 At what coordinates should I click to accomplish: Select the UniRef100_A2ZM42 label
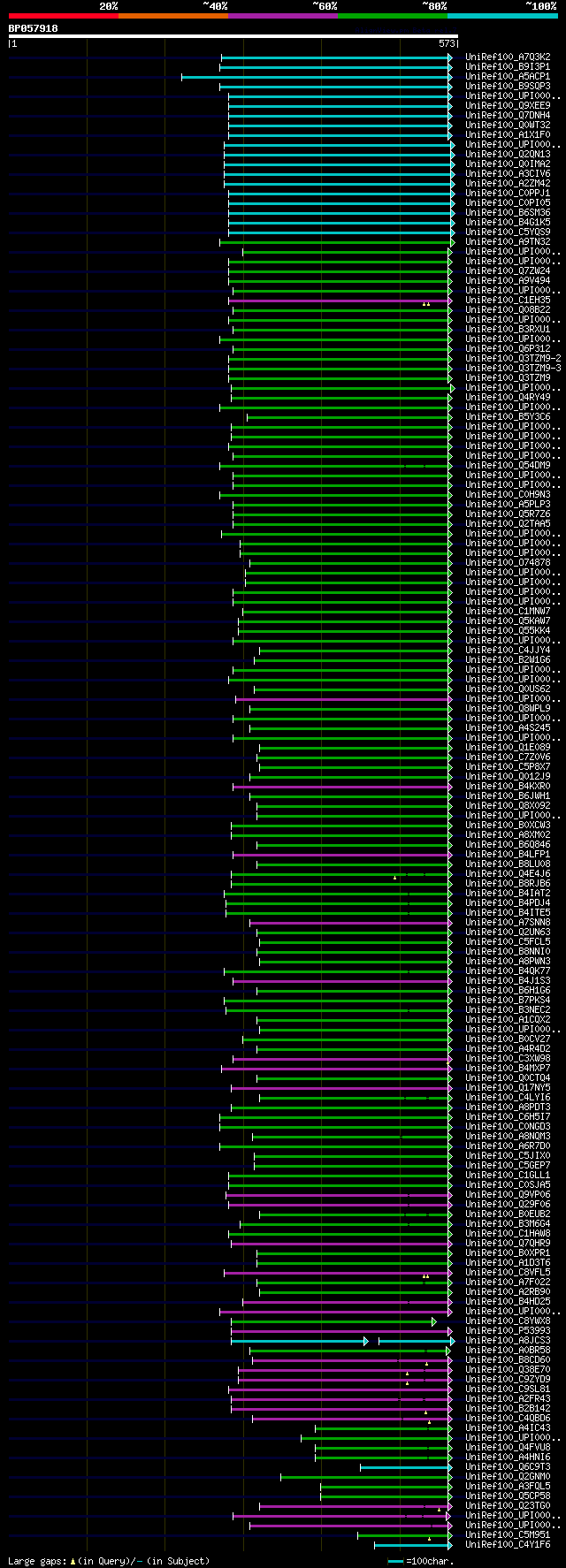click(508, 183)
